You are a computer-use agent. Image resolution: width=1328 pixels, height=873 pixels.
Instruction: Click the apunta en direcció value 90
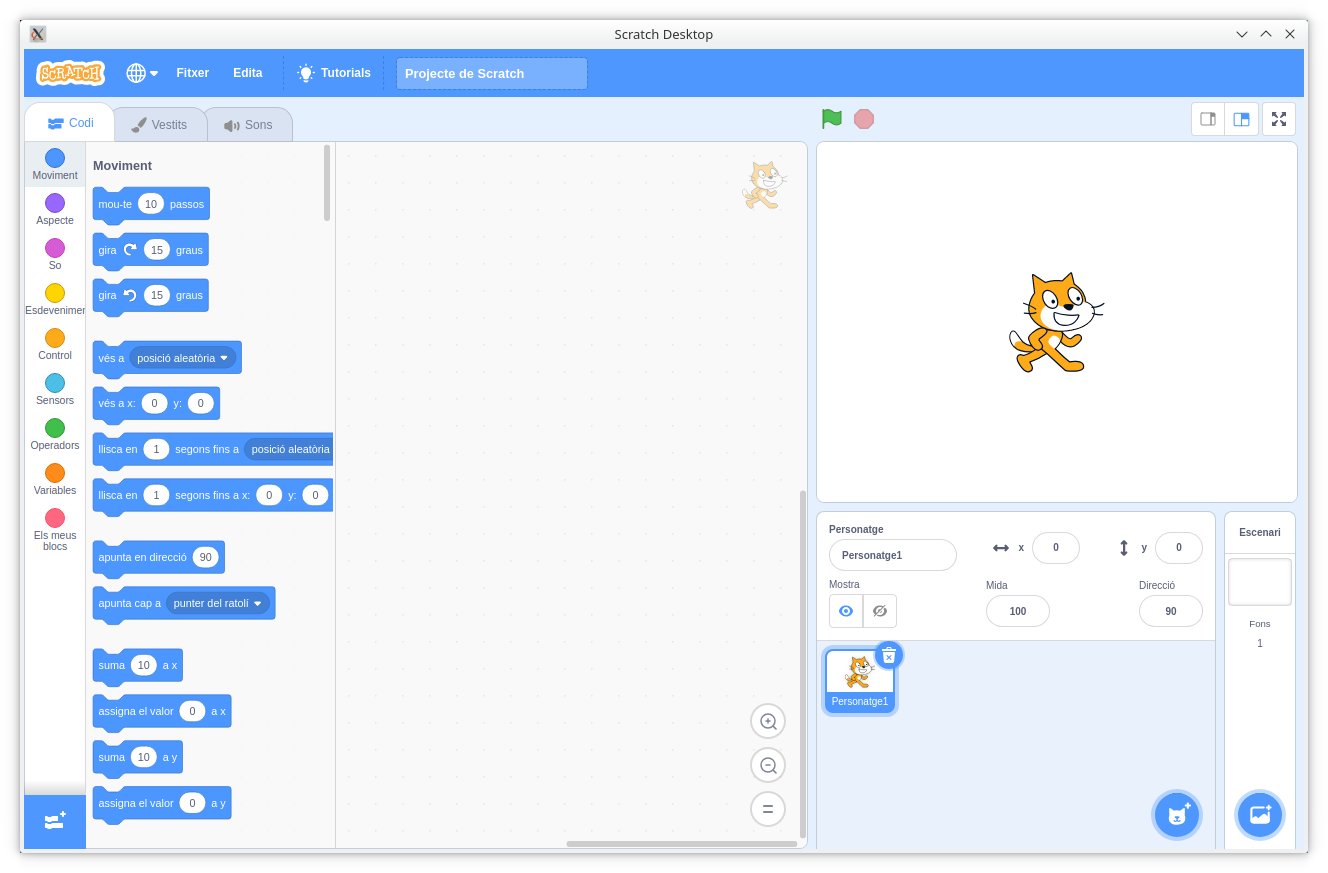pos(206,557)
